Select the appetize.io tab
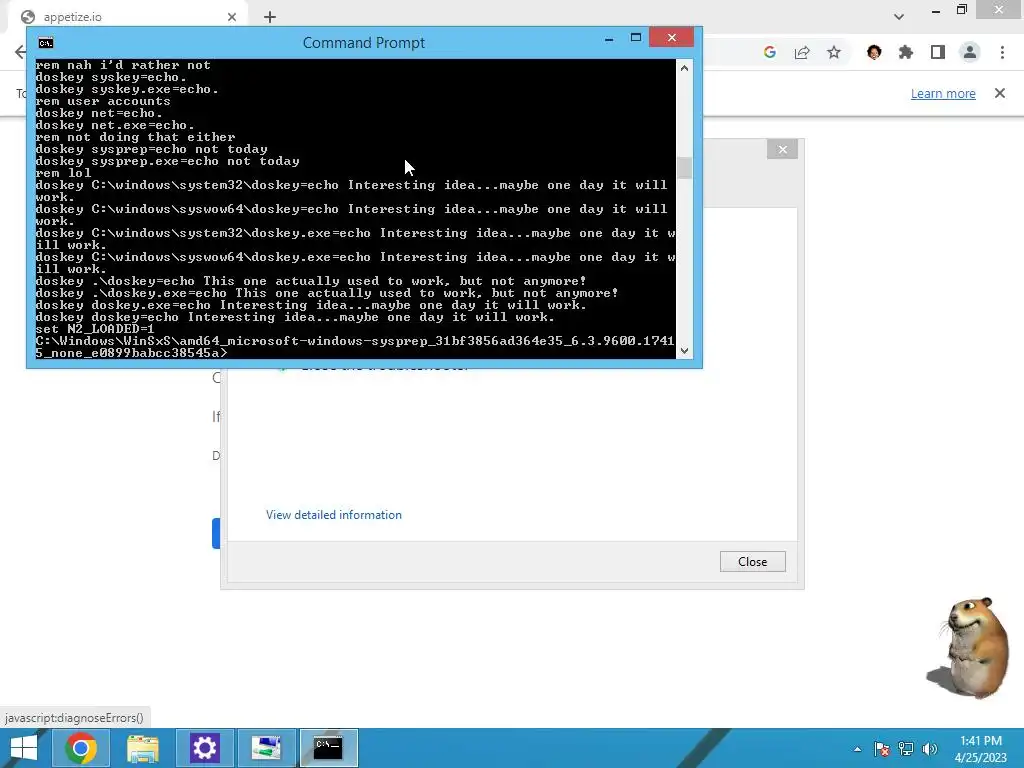 pos(128,17)
